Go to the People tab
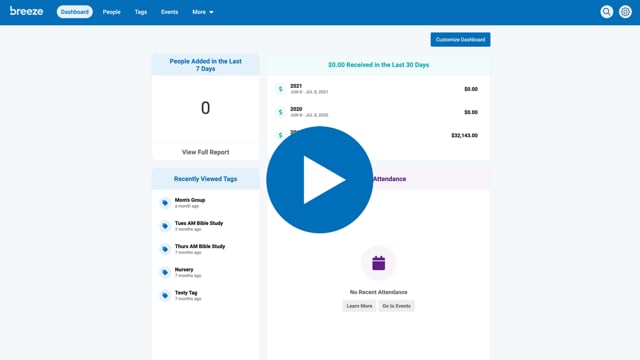Image resolution: width=640 pixels, height=360 pixels. [111, 12]
